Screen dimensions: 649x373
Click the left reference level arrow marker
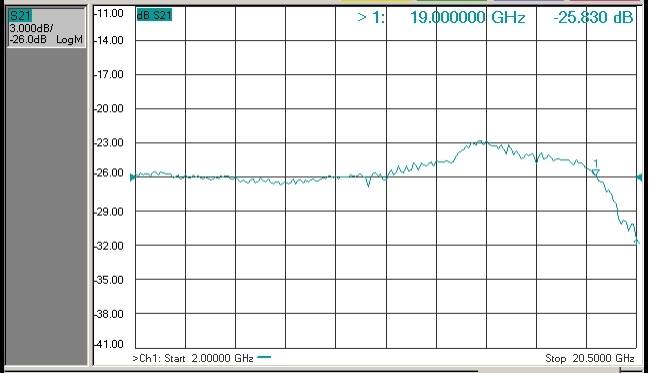click(133, 177)
